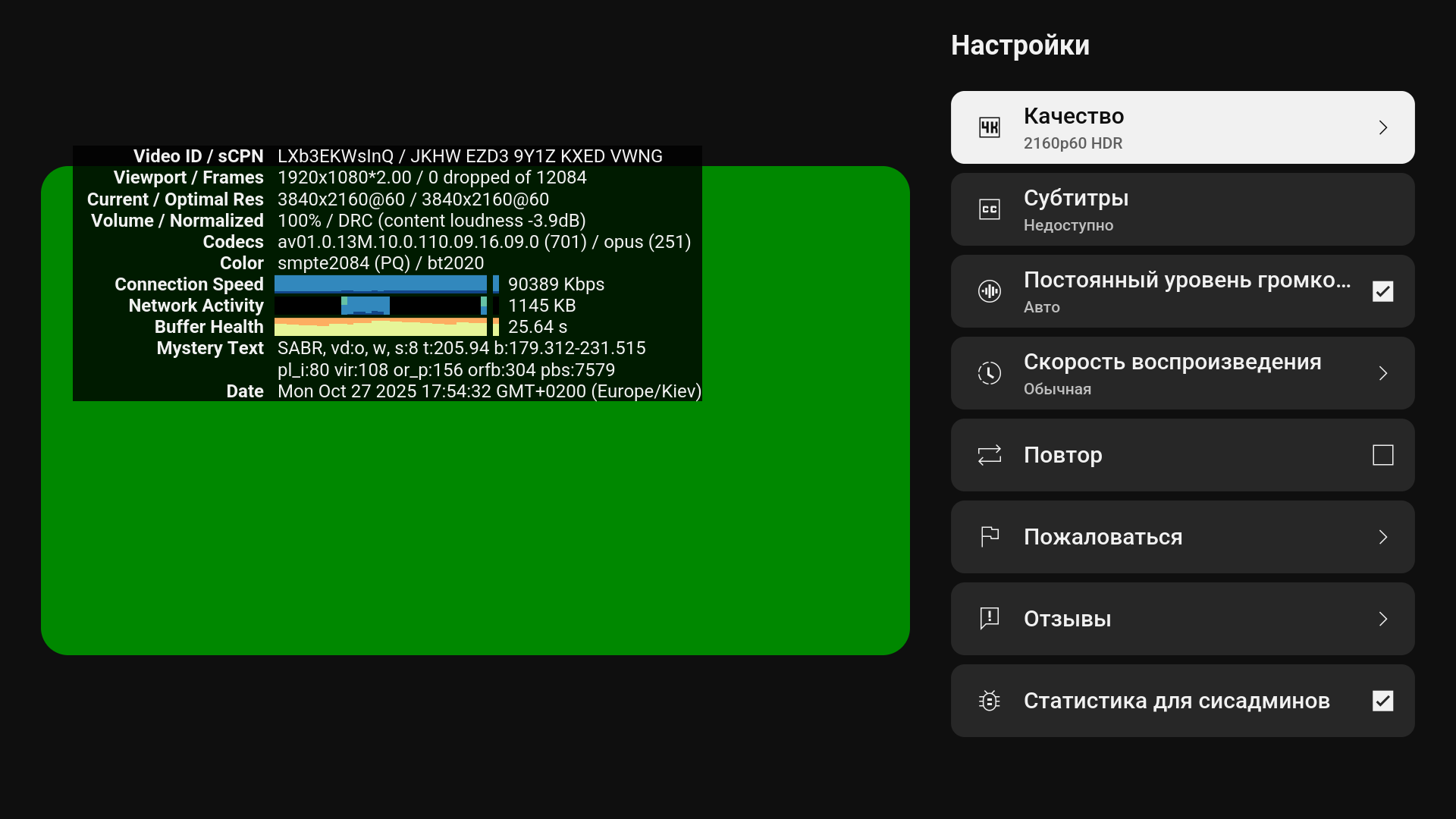Click the report flag icon
This screenshot has height=819, width=1456.
[x=990, y=537]
